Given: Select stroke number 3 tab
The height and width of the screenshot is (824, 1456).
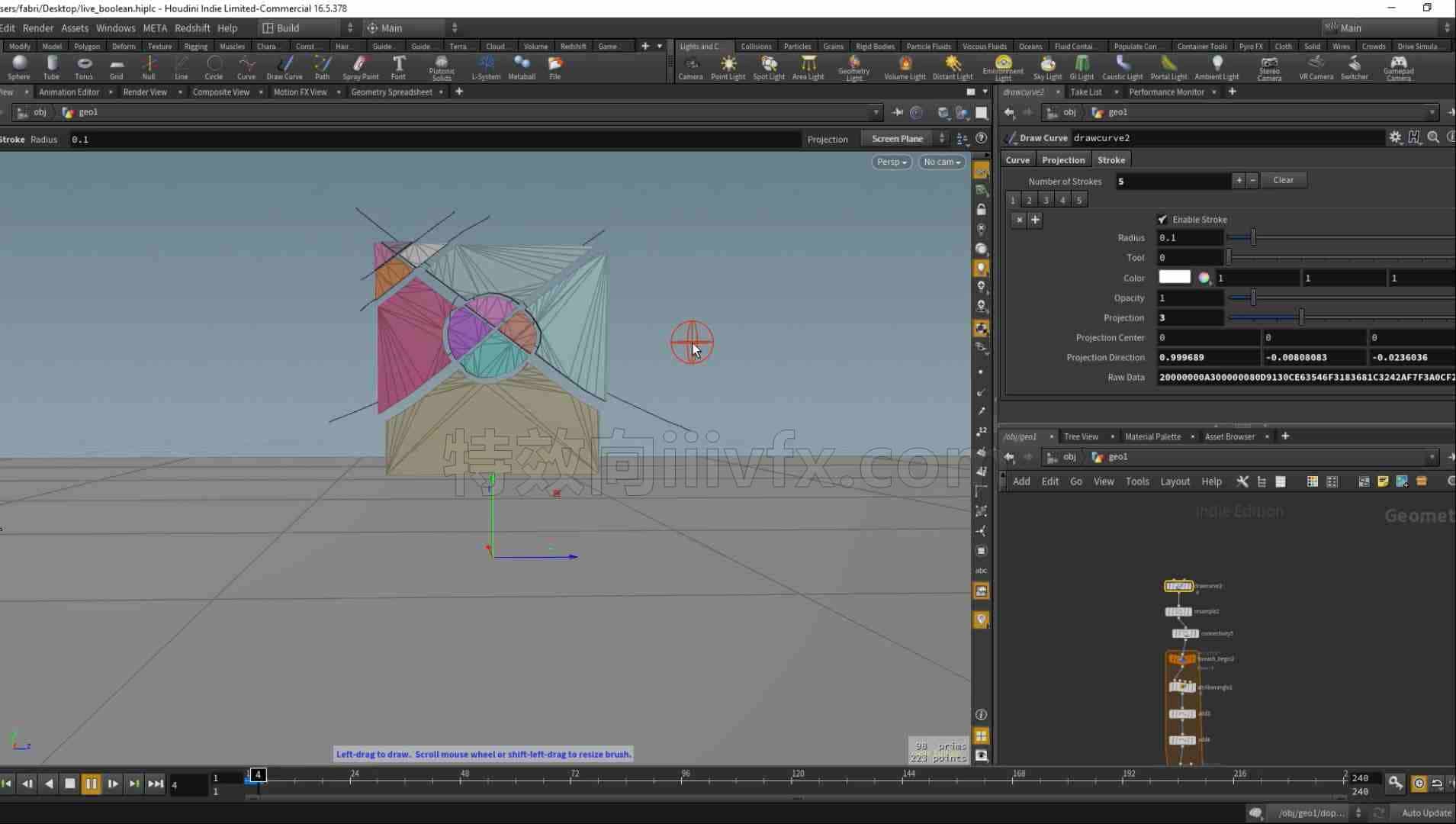Looking at the screenshot, I should coord(1046,200).
